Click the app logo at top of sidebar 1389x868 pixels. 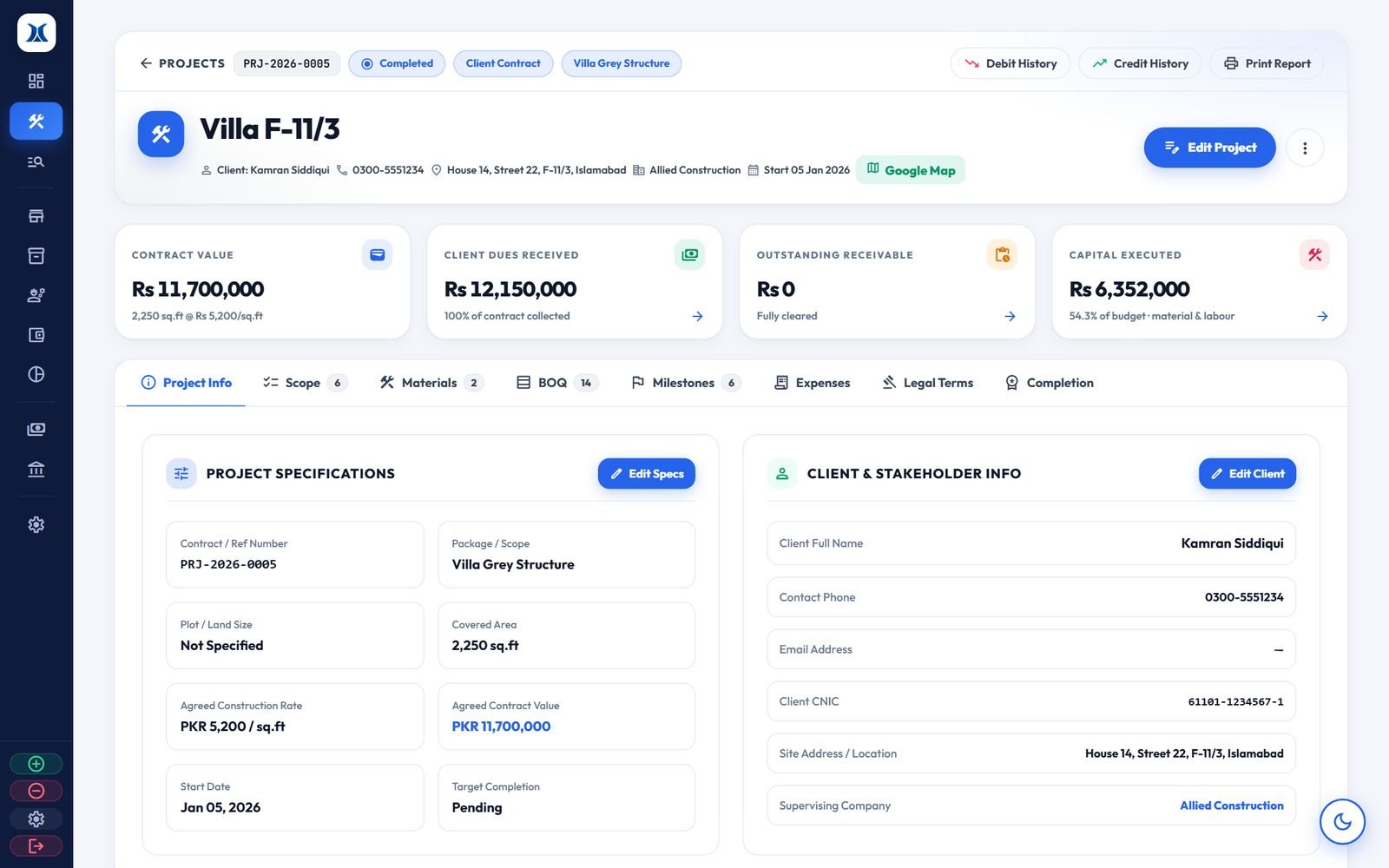36,33
